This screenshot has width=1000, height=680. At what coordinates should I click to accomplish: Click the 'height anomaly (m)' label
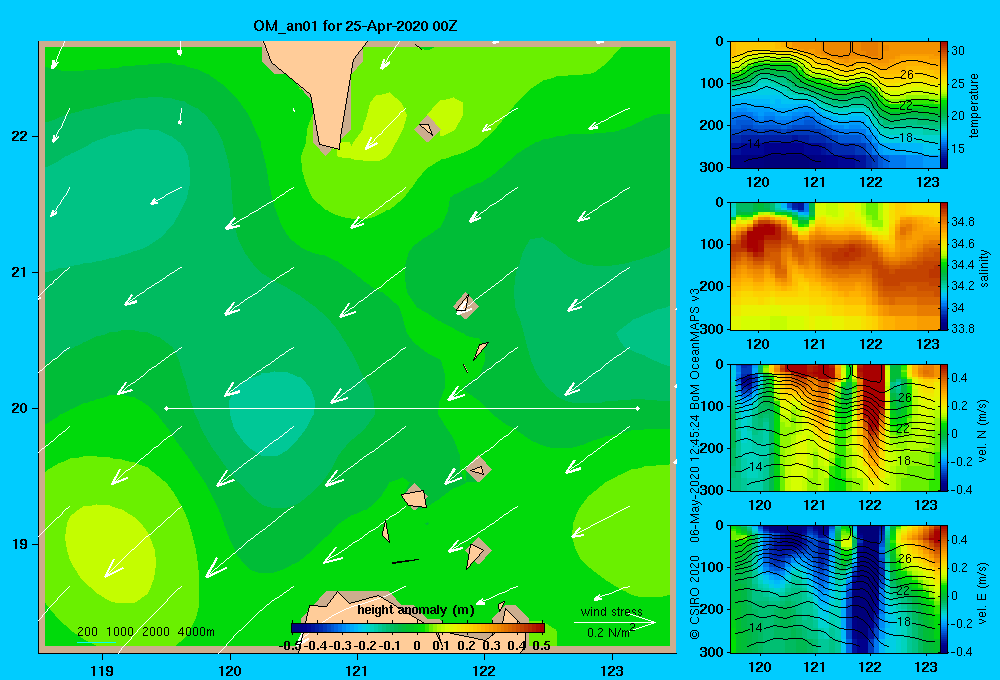416,610
